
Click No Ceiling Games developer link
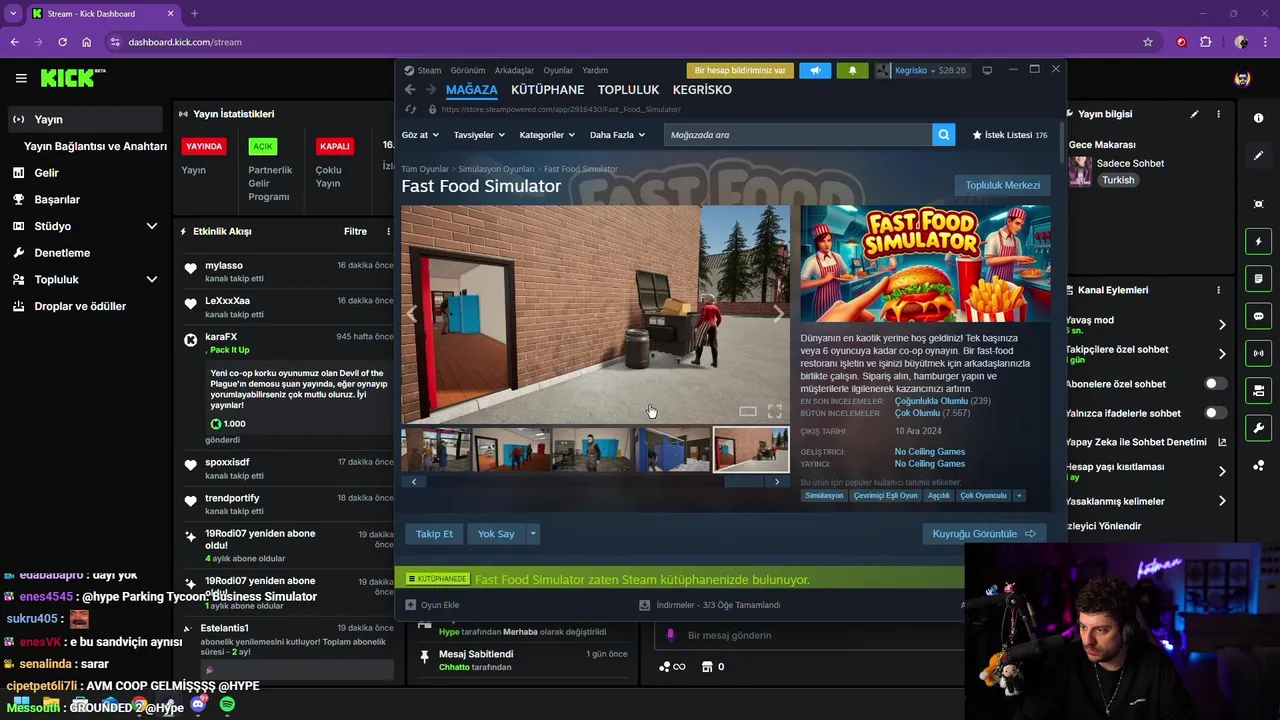(929, 452)
